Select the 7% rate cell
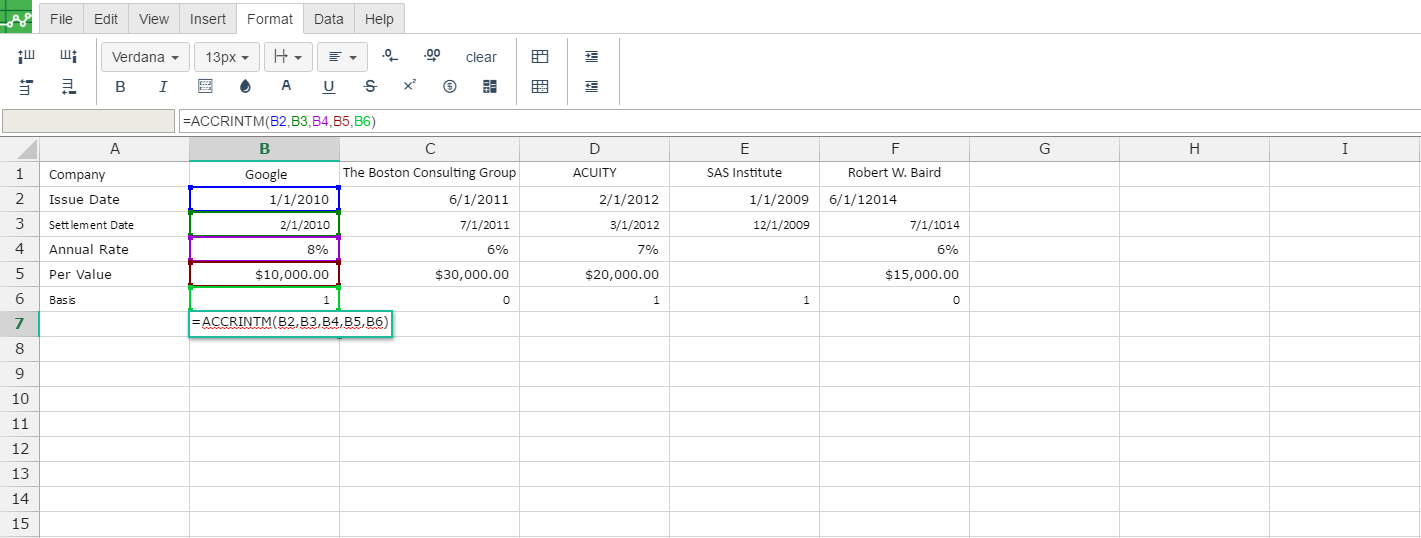This screenshot has width=1421, height=538. tap(594, 249)
